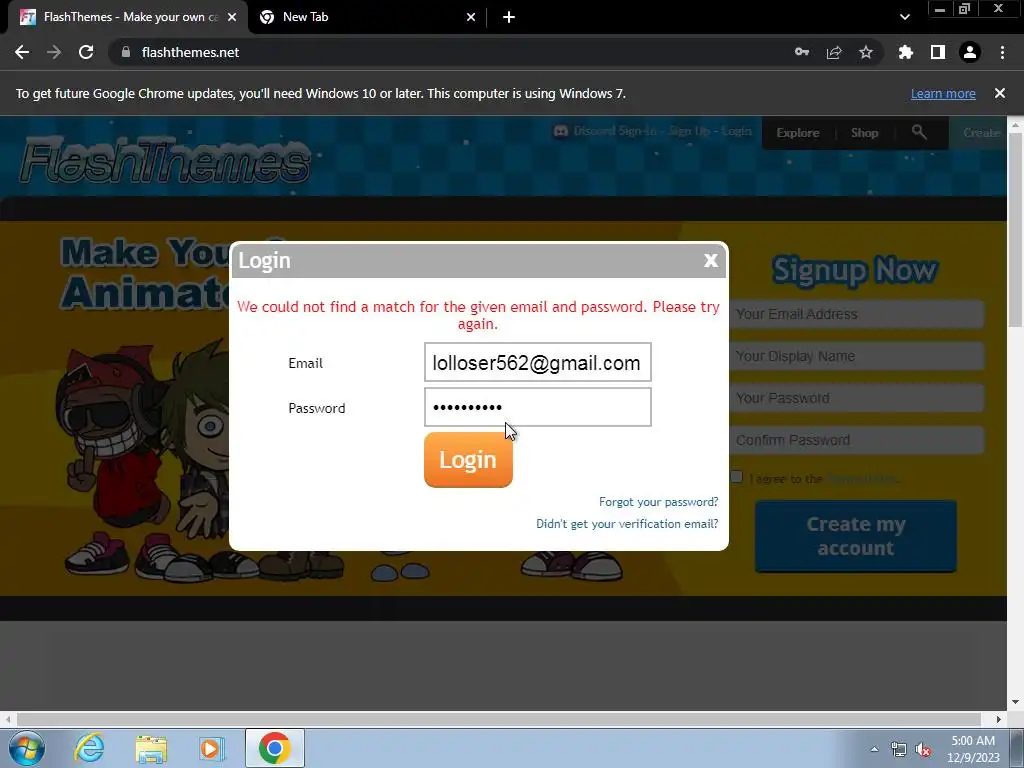Check the I agree to the terms checkbox
This screenshot has width=1024, height=768.
click(x=737, y=477)
